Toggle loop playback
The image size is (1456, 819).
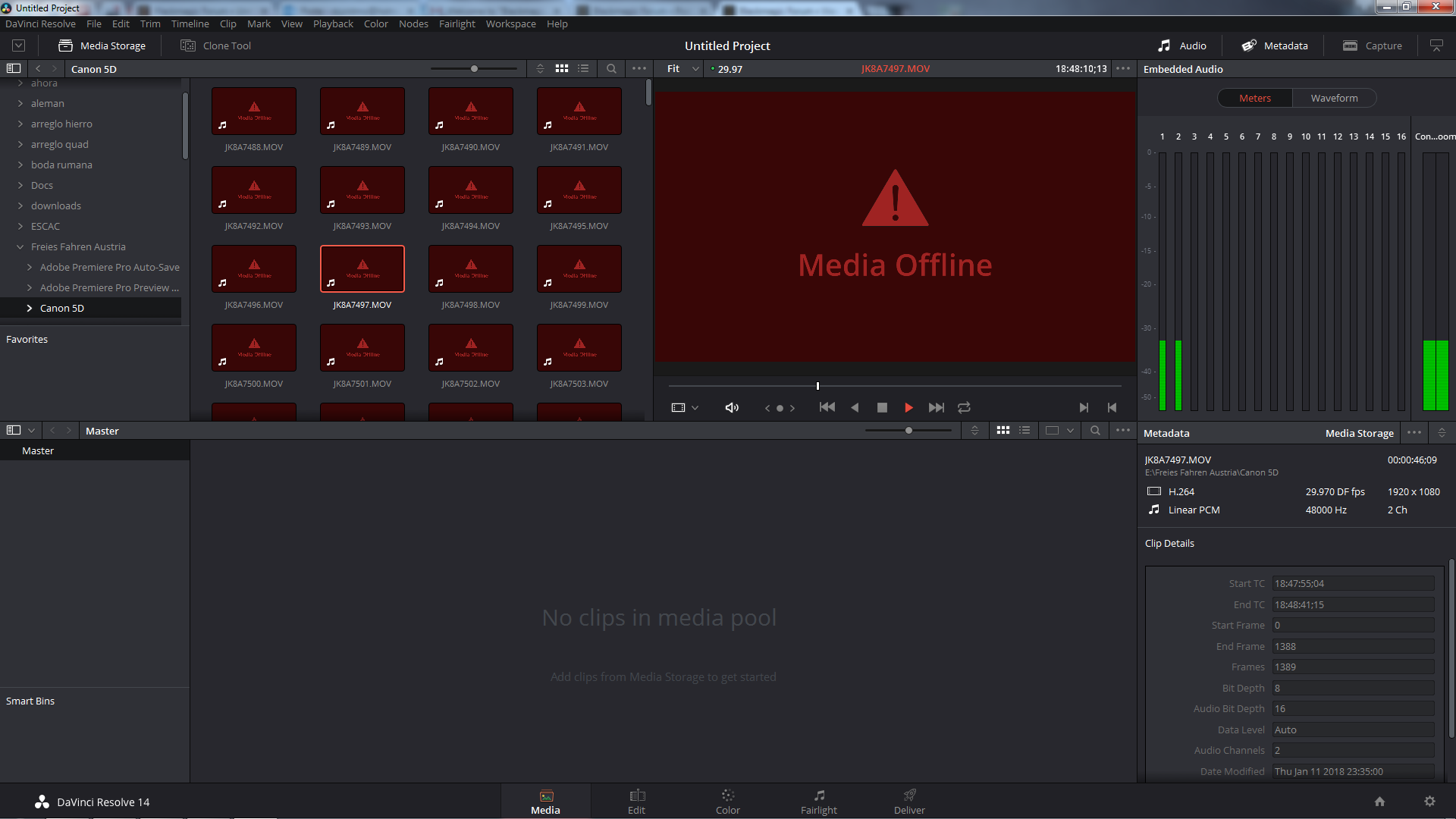pyautogui.click(x=964, y=407)
